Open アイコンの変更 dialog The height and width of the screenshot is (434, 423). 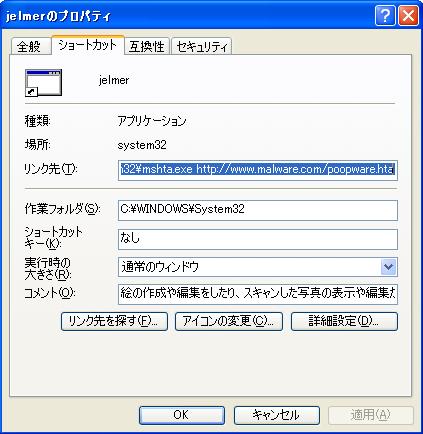[229, 321]
